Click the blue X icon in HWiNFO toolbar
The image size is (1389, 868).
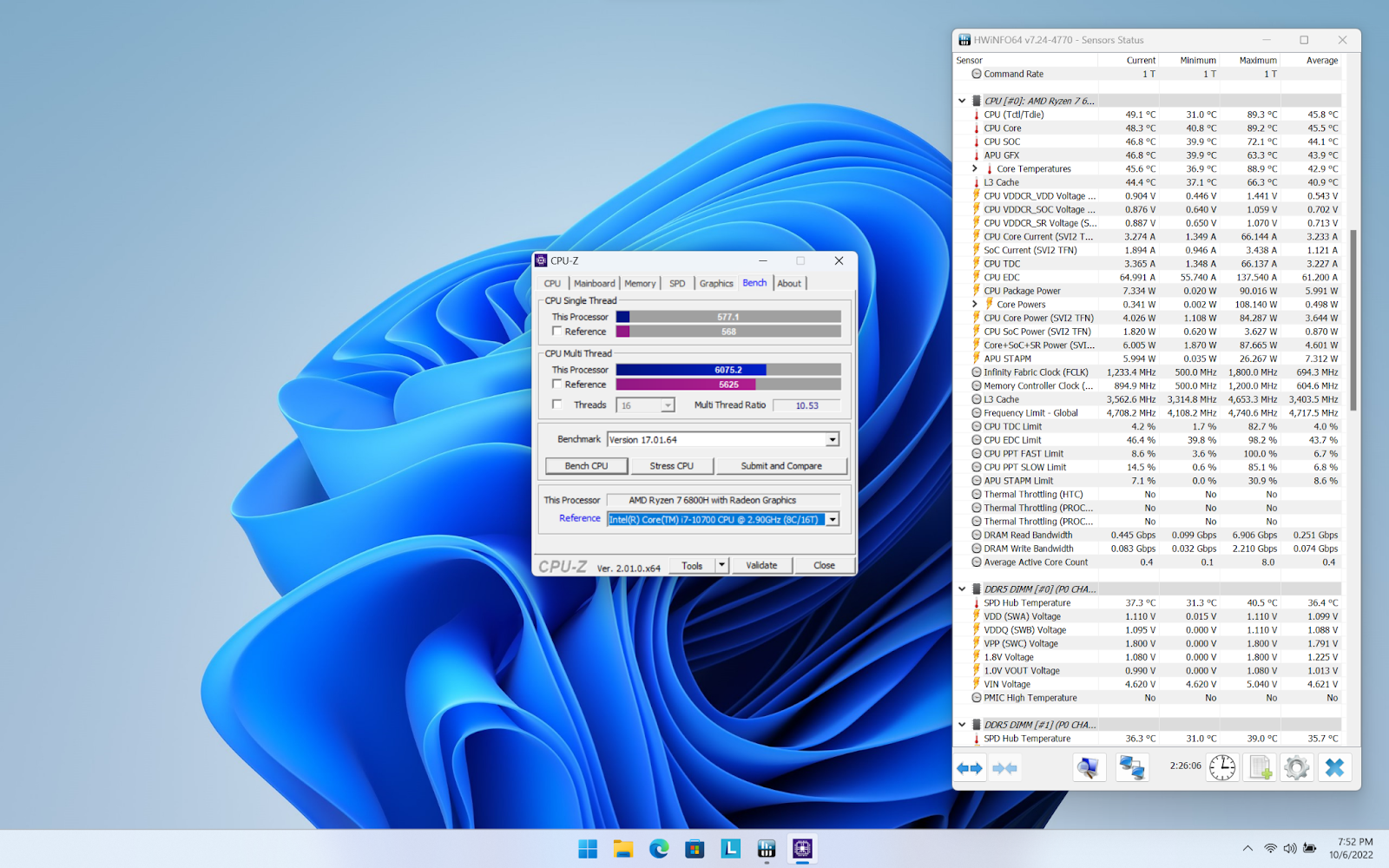point(1335,768)
